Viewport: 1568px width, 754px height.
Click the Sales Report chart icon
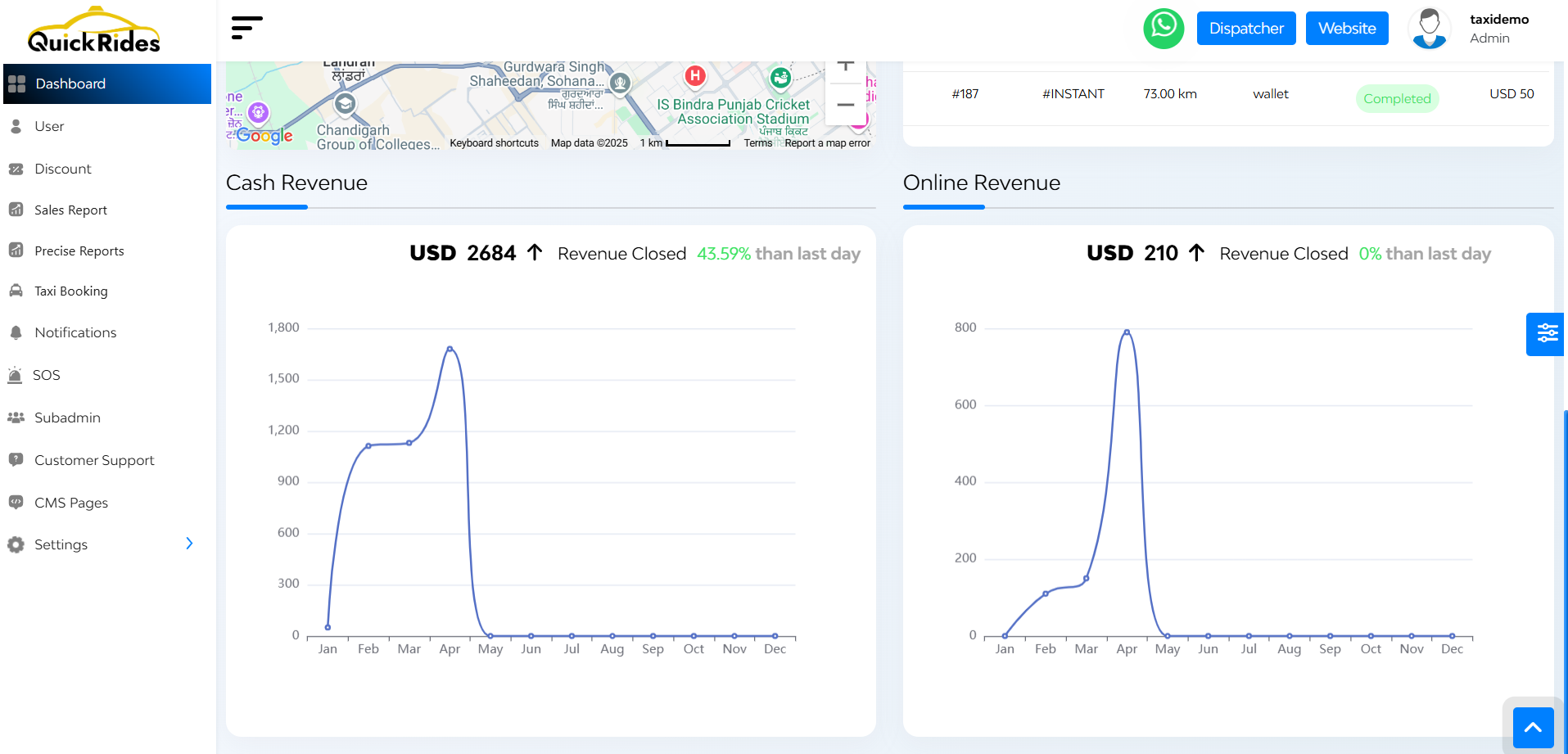pos(16,210)
